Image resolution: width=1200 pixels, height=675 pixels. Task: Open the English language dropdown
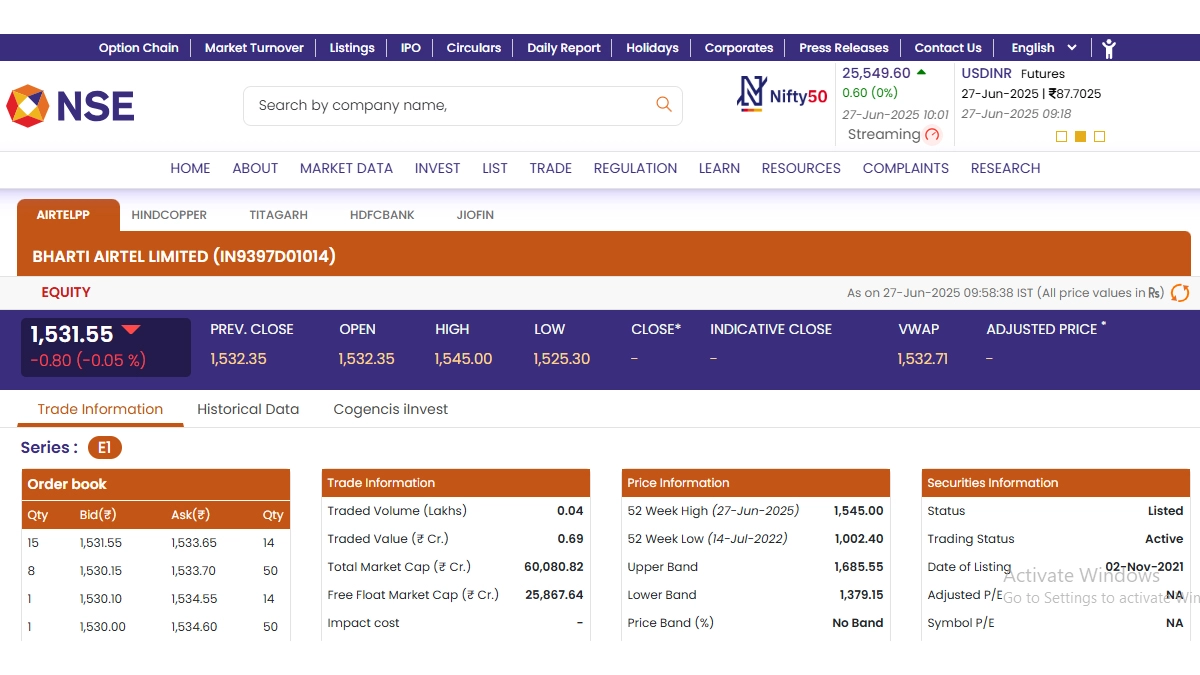coord(1044,48)
